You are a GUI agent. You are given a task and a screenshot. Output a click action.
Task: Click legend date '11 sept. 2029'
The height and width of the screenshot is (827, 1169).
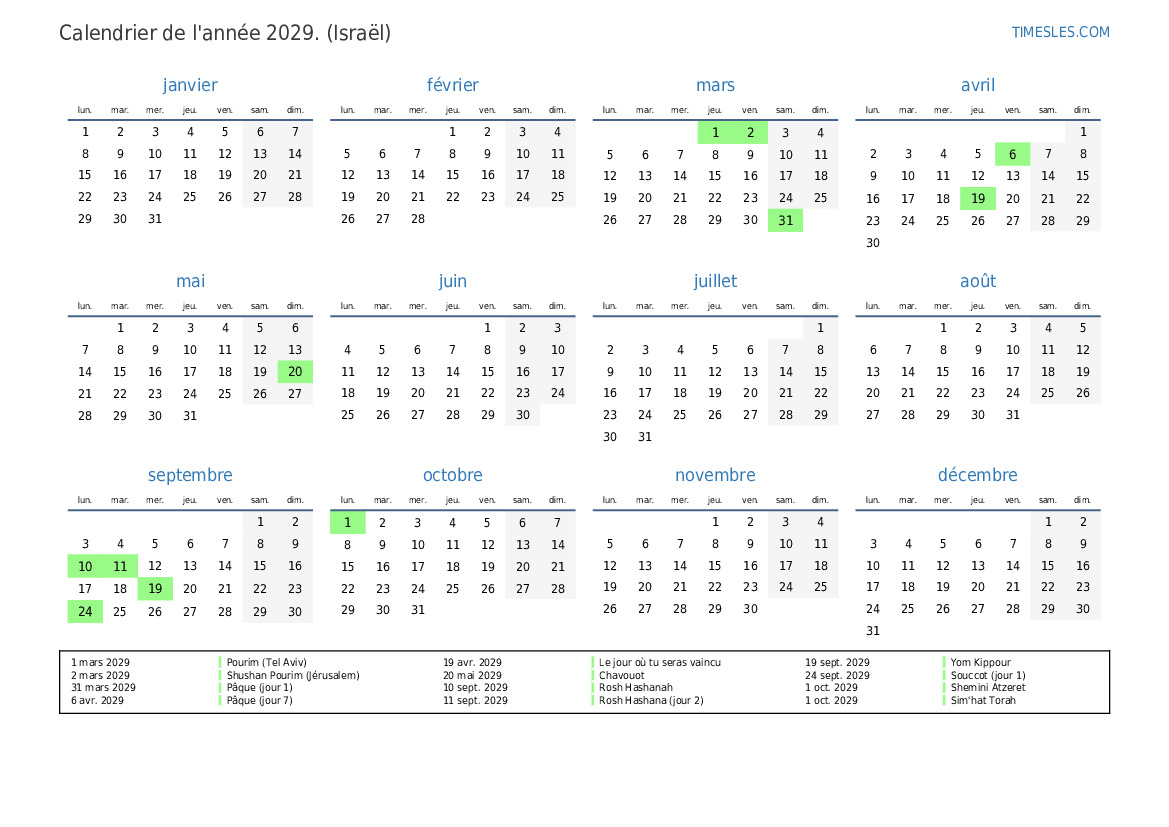pos(475,700)
